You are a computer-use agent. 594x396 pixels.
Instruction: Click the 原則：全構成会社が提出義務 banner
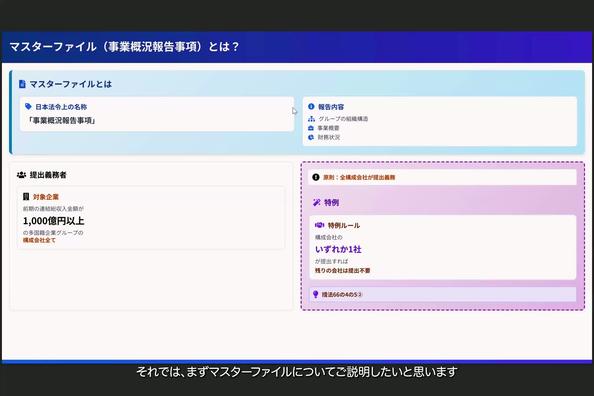pos(442,177)
